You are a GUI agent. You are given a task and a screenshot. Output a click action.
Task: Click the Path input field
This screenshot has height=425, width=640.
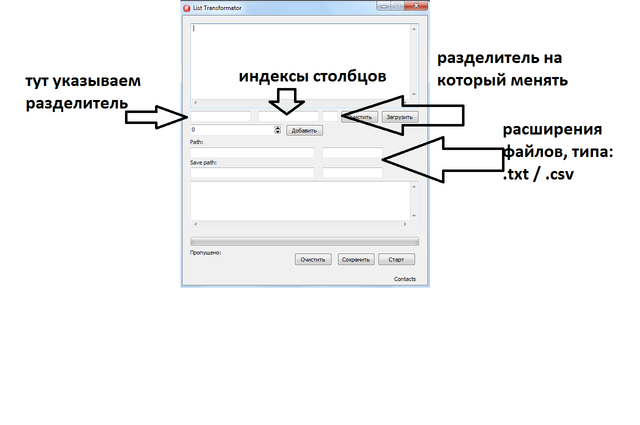pos(252,153)
